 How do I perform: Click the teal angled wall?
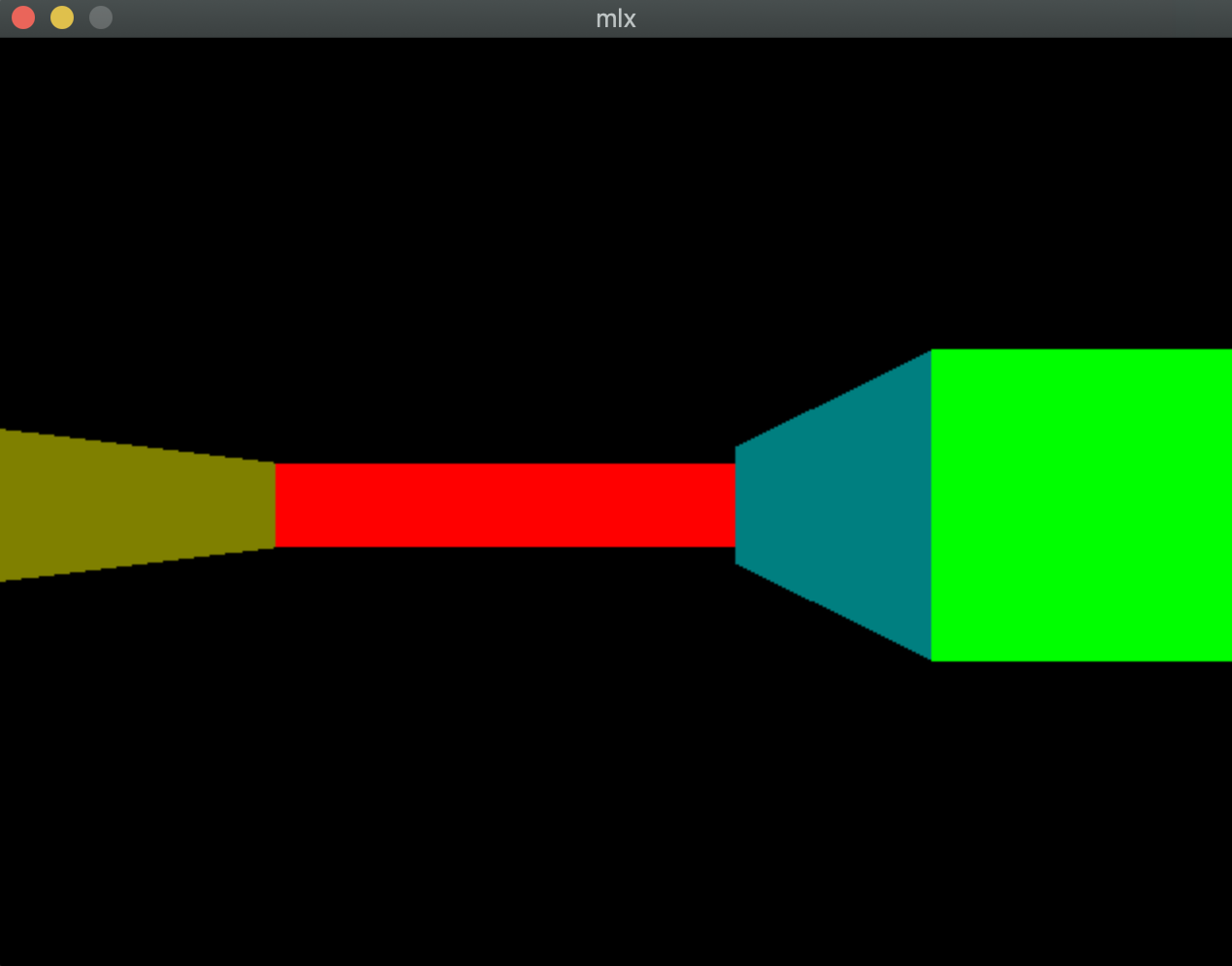(833, 505)
